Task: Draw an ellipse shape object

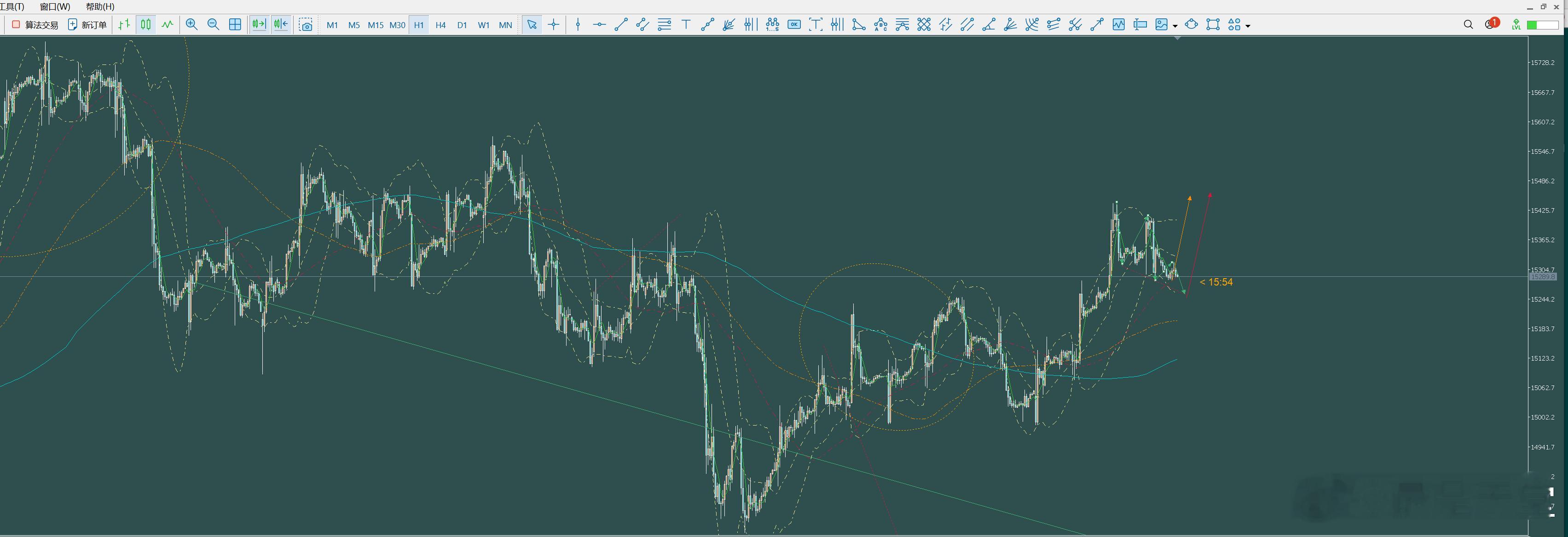Action: point(1191,24)
